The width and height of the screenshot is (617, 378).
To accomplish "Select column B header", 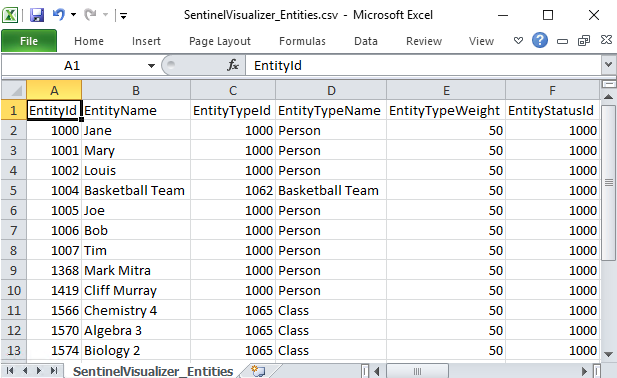I will (136, 90).
